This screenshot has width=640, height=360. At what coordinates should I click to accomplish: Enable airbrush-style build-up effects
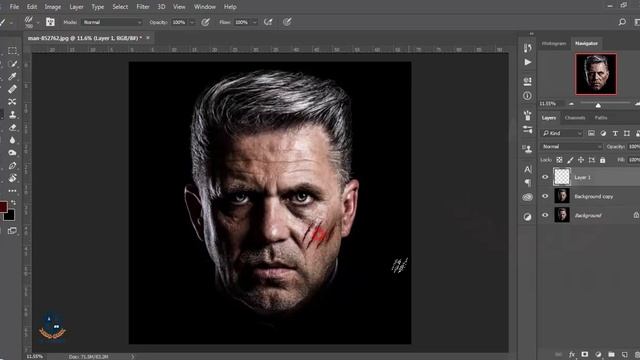click(x=268, y=22)
